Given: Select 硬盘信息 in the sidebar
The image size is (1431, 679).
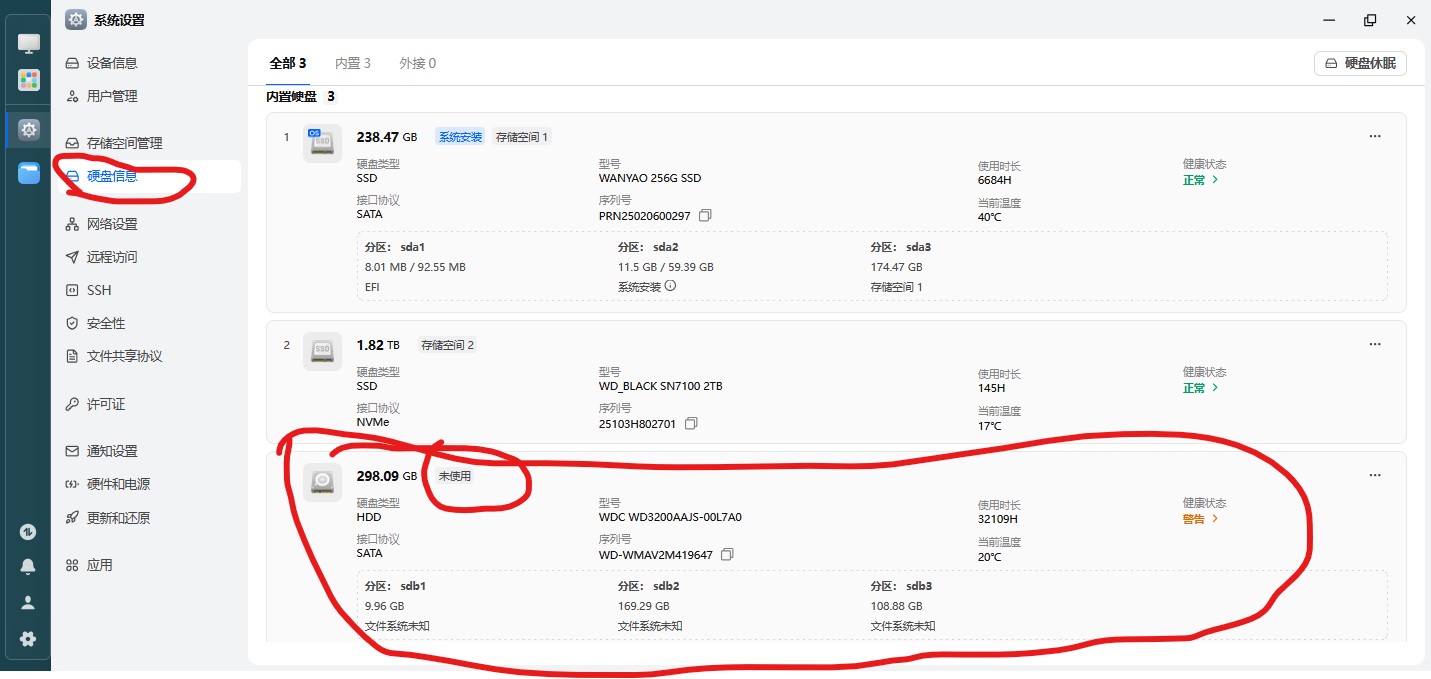Looking at the screenshot, I should tap(147, 176).
